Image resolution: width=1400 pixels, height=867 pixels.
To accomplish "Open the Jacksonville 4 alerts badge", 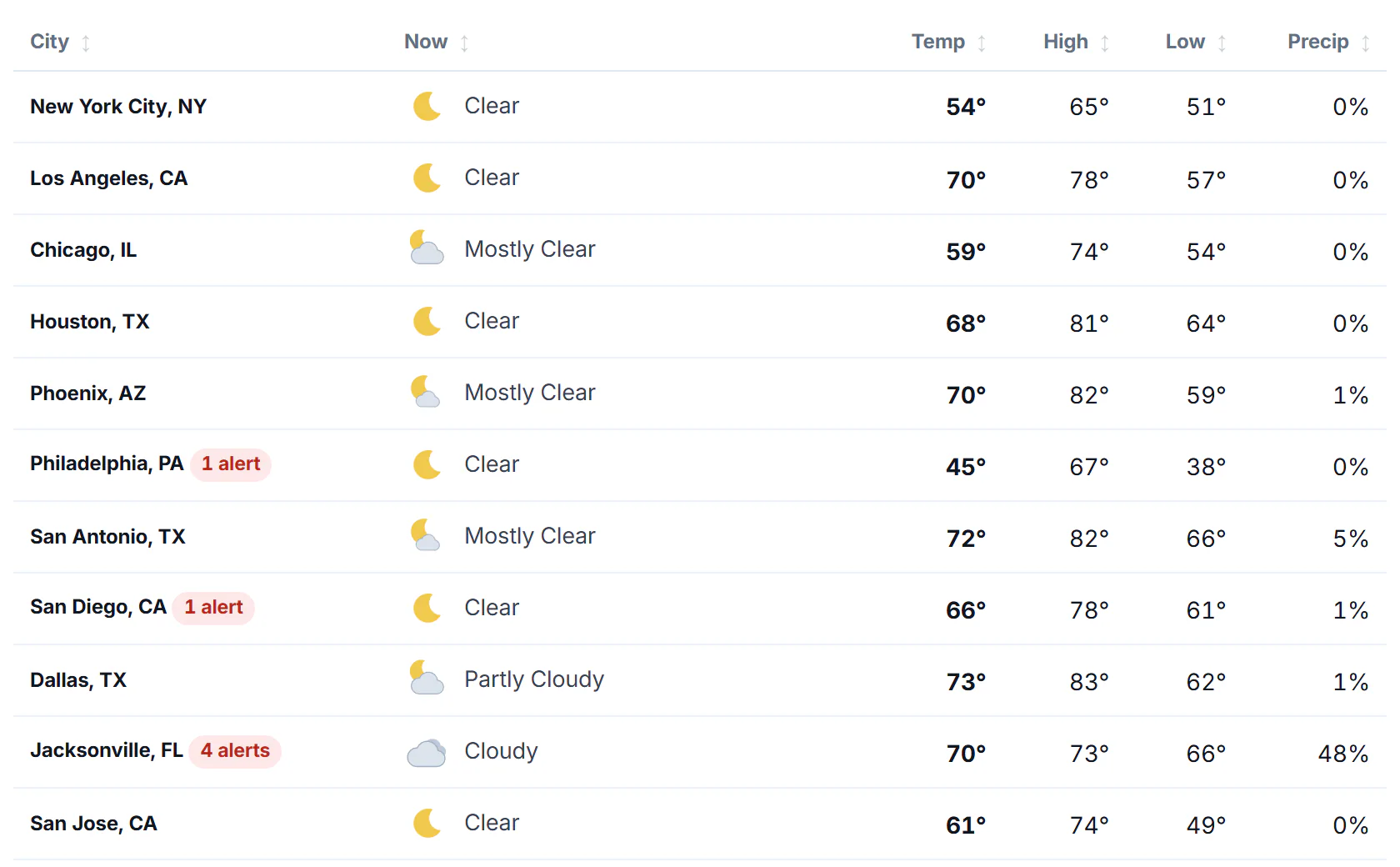I will pyautogui.click(x=235, y=751).
